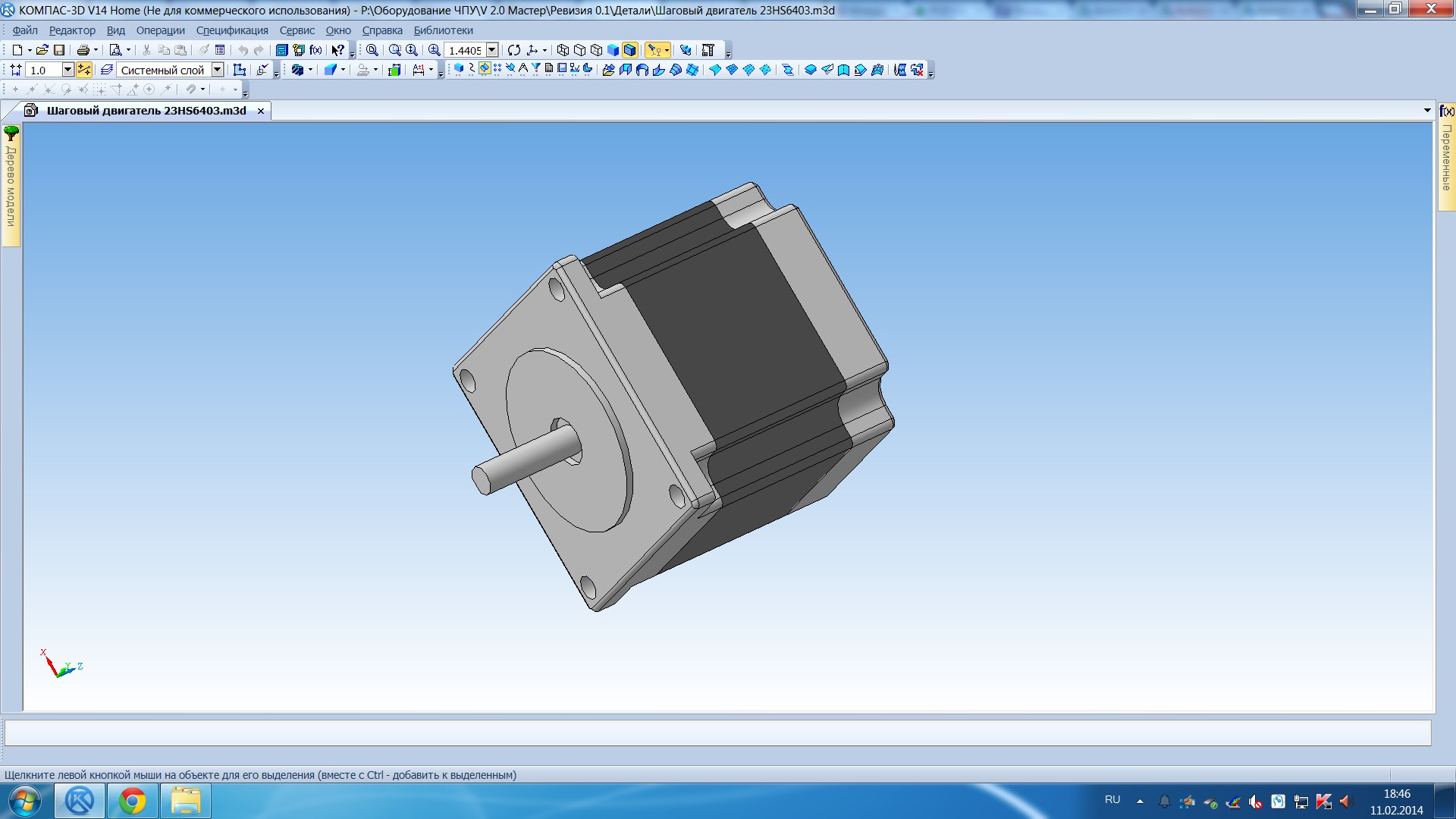Click the funnel filter icon
The height and width of the screenshot is (819, 1456).
tap(536, 68)
